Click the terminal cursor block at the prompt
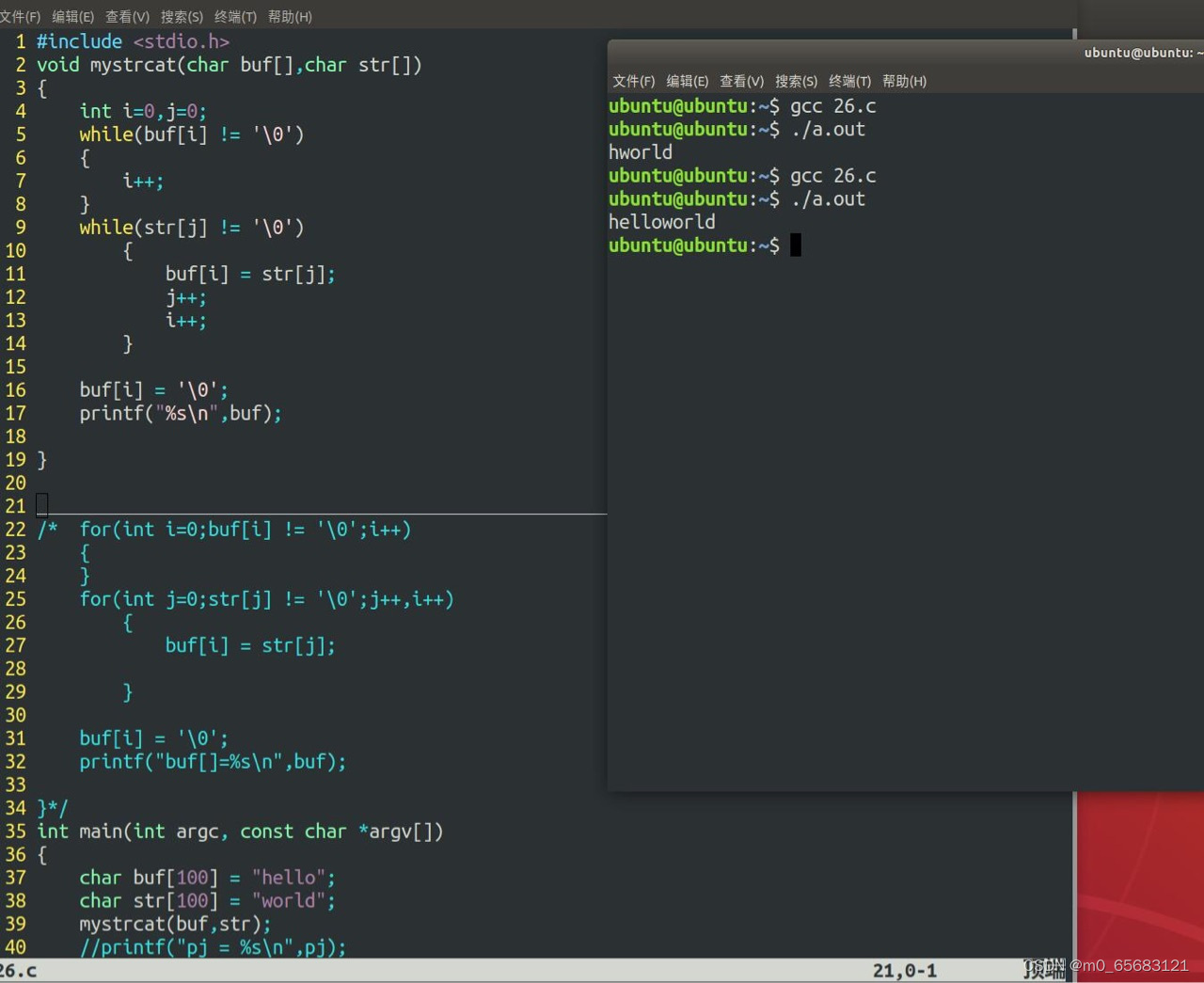The width and height of the screenshot is (1204, 983). click(796, 246)
